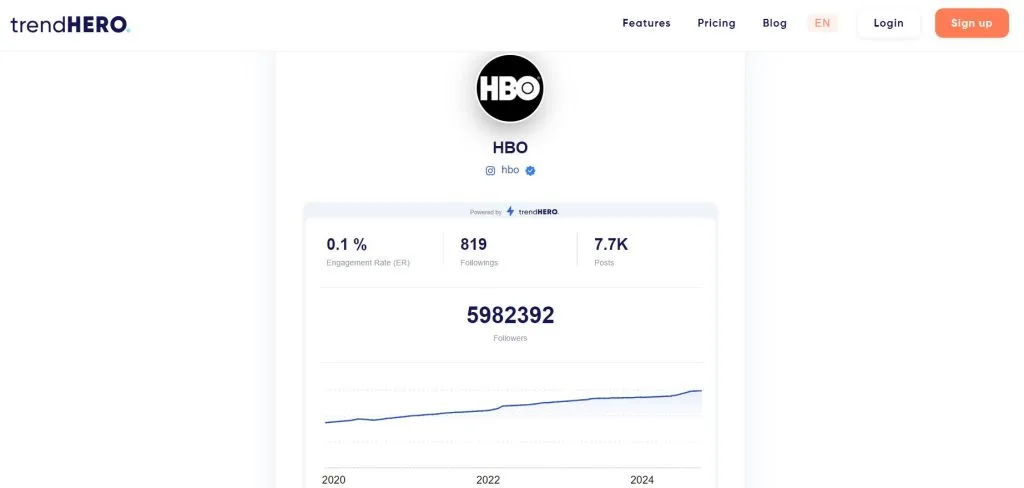Screen dimensions: 1024x488
Task: Click the orange Sign up button
Action: (x=971, y=23)
